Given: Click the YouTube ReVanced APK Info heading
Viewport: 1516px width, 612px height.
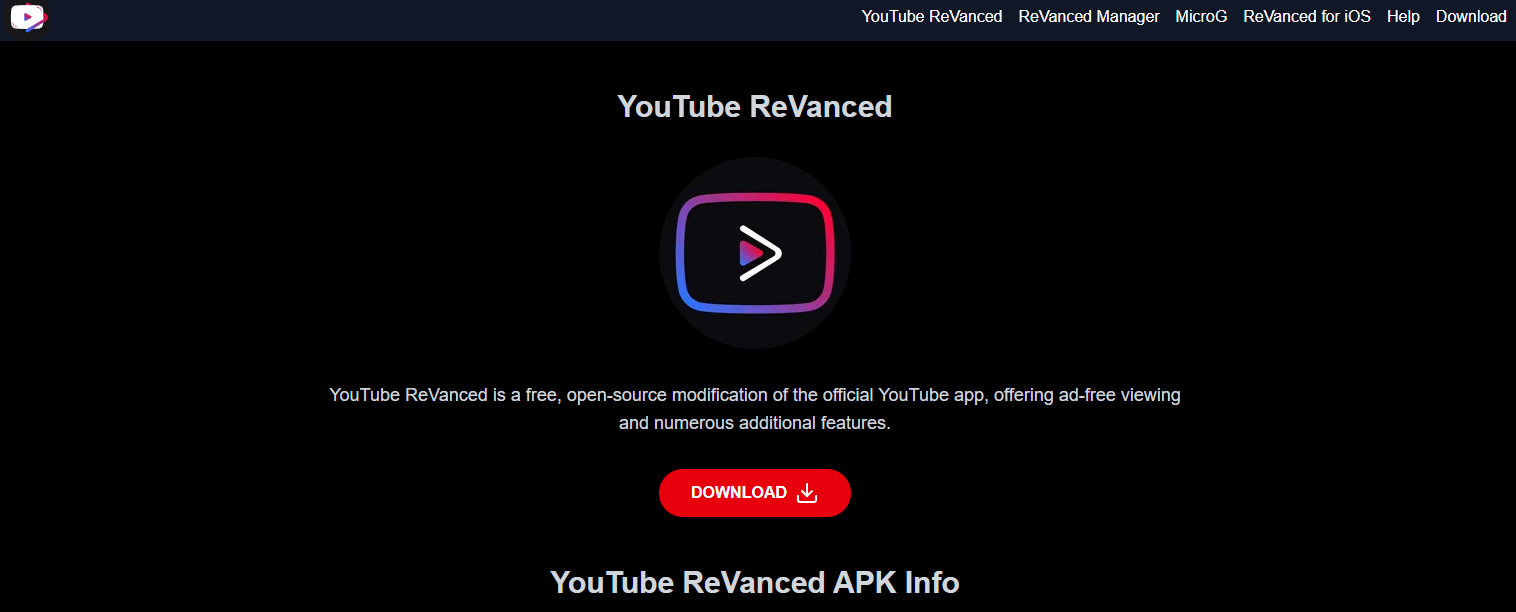Looking at the screenshot, I should pos(755,582).
